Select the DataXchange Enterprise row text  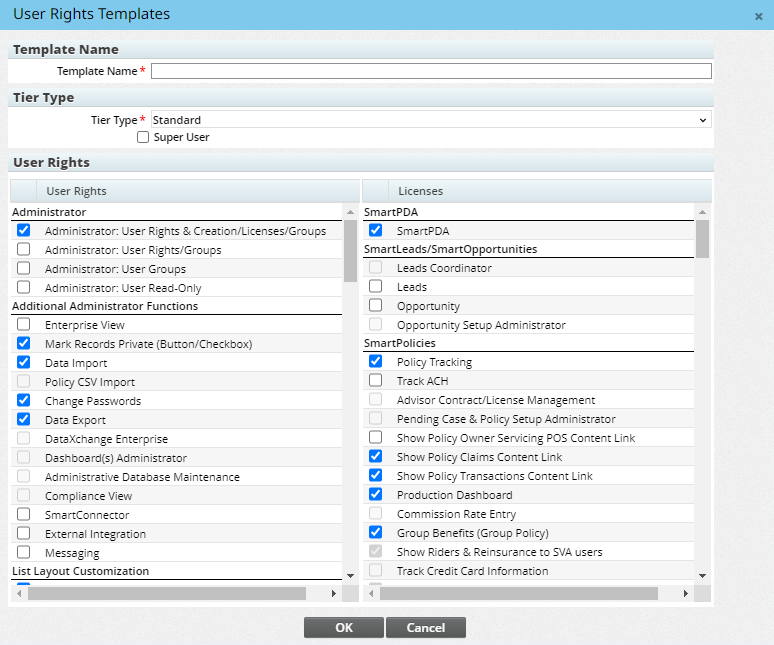(x=106, y=439)
